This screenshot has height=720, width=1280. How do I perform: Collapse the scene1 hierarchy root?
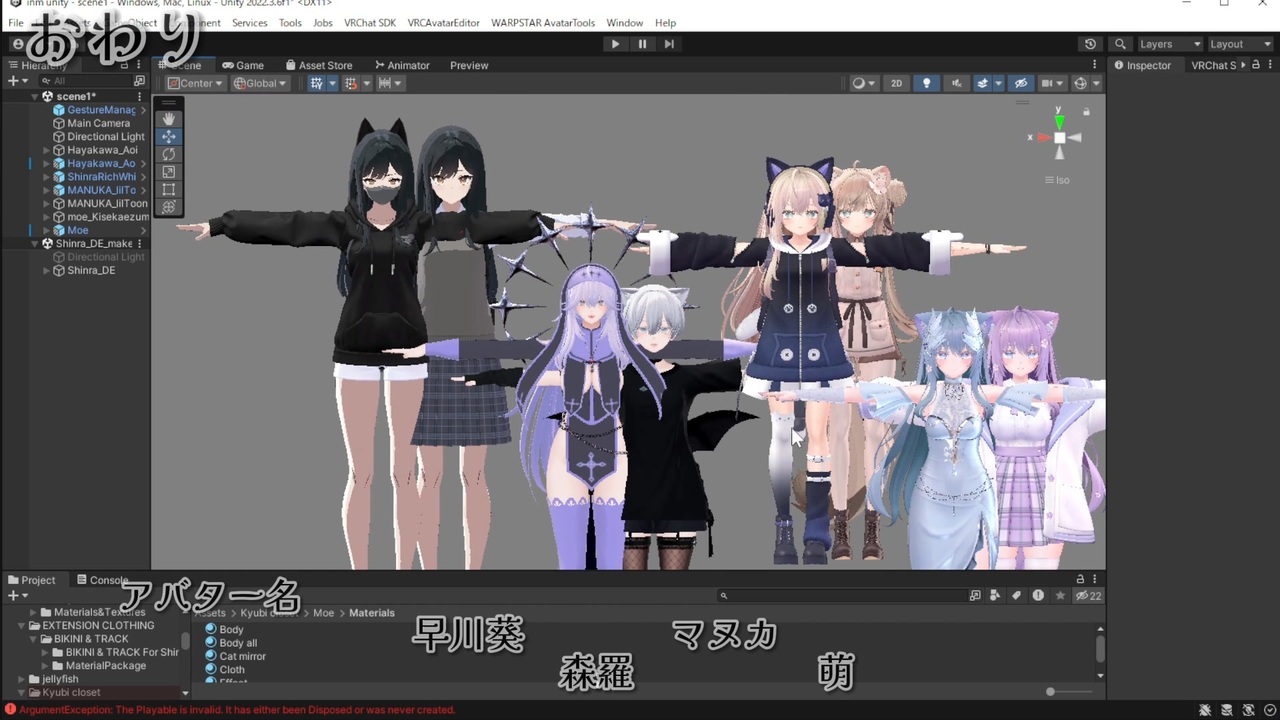tap(34, 97)
